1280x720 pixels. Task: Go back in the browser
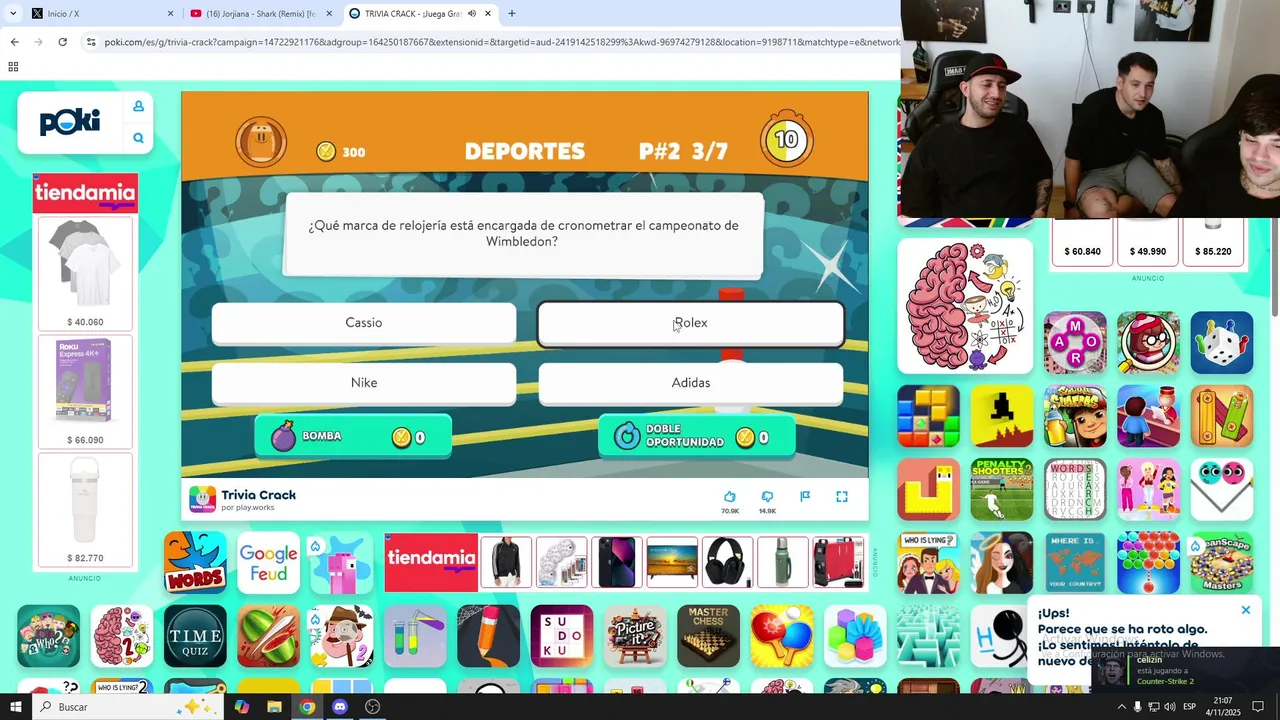(x=14, y=42)
